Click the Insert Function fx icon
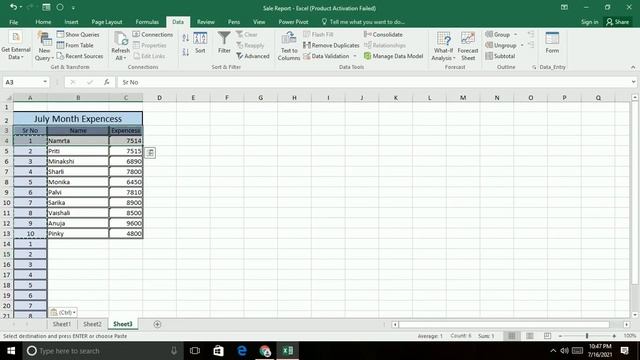Screen dimensions: 640x360 click(x=107, y=82)
